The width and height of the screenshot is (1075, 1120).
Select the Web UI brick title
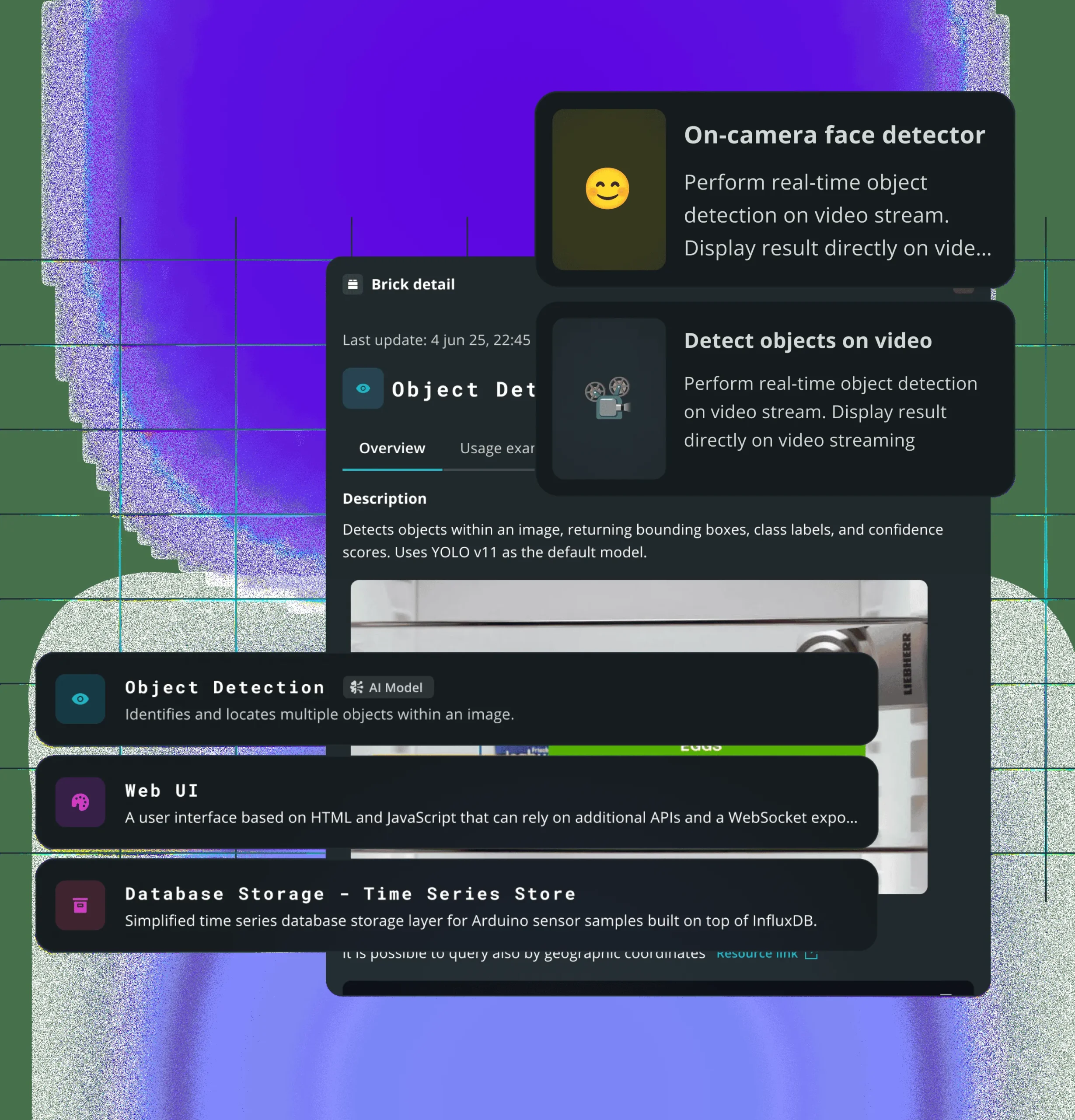point(162,791)
